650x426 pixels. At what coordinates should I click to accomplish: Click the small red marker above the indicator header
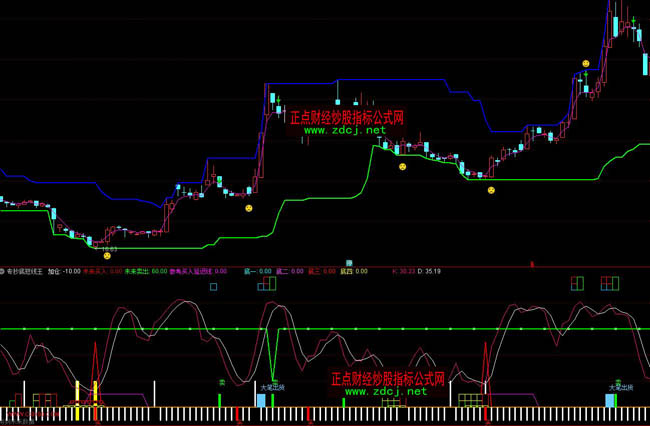point(531,264)
